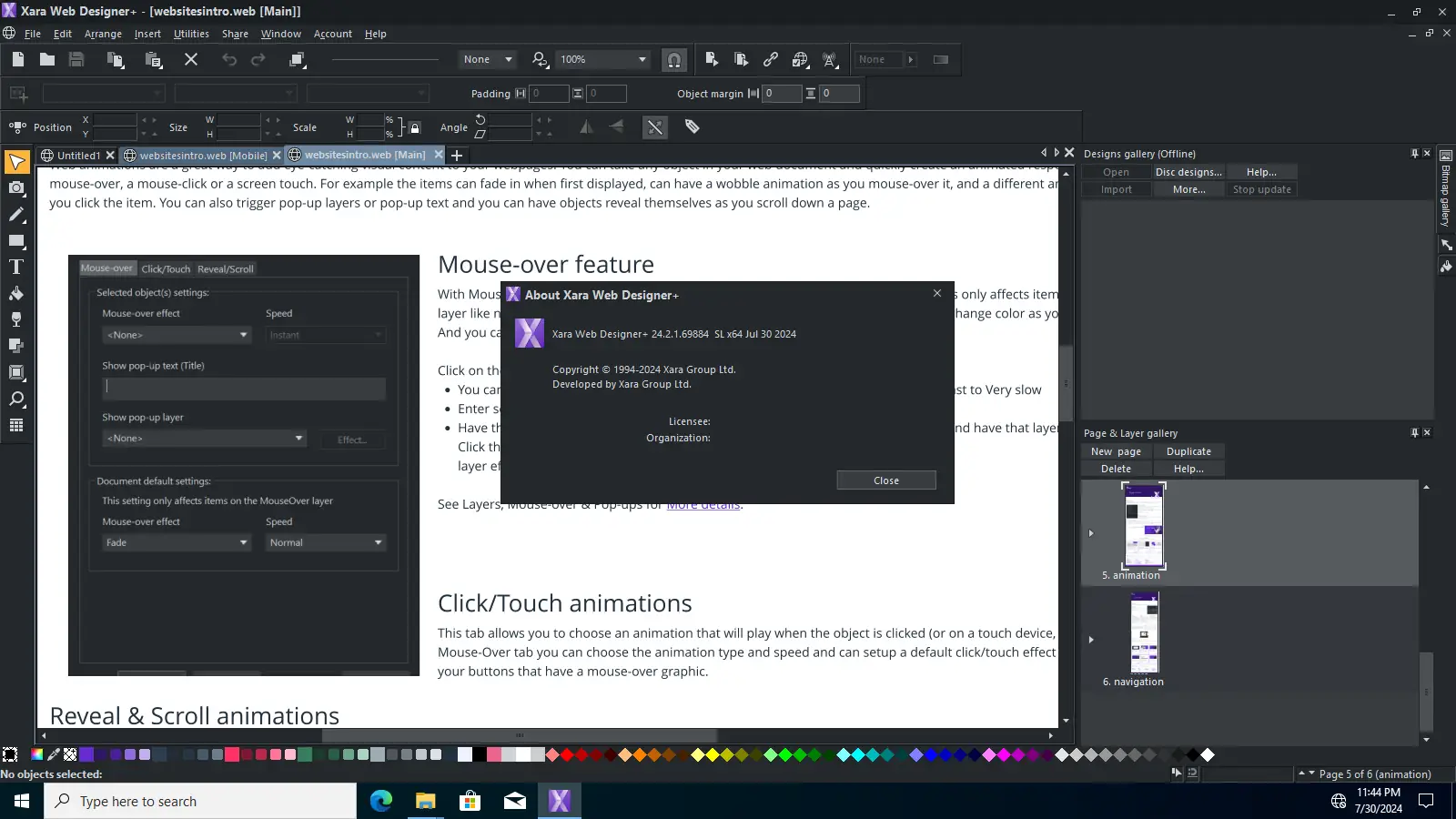The width and height of the screenshot is (1456, 819).
Task: Toggle the scale line widths button
Action: 655,127
